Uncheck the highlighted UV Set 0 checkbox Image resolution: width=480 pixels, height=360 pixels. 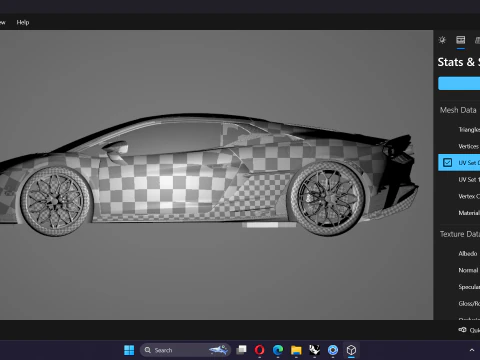coord(447,163)
